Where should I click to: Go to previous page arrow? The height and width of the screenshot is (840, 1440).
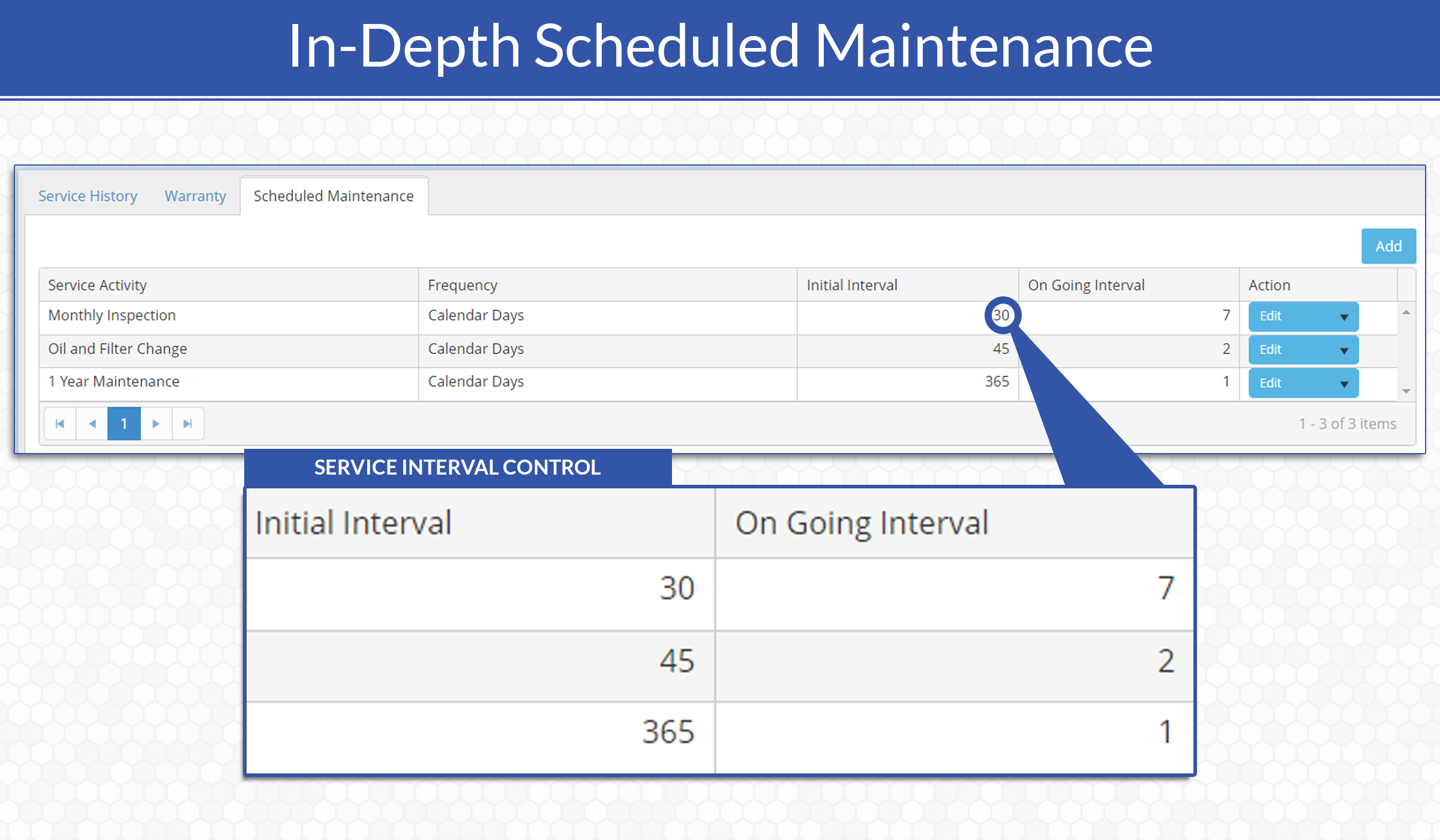tap(92, 424)
